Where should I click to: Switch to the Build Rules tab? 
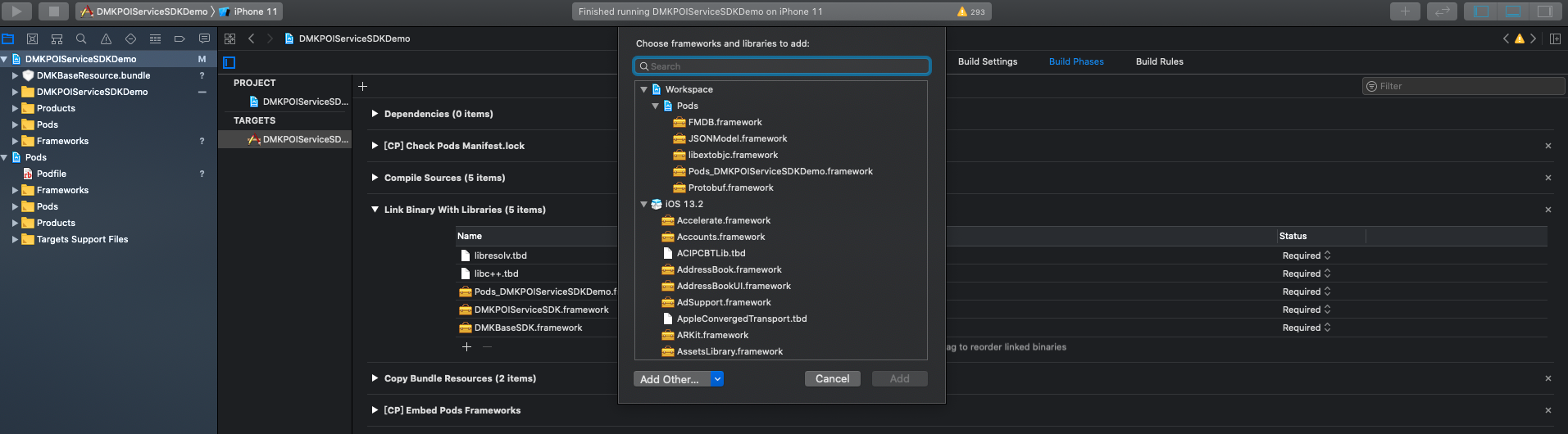1159,61
